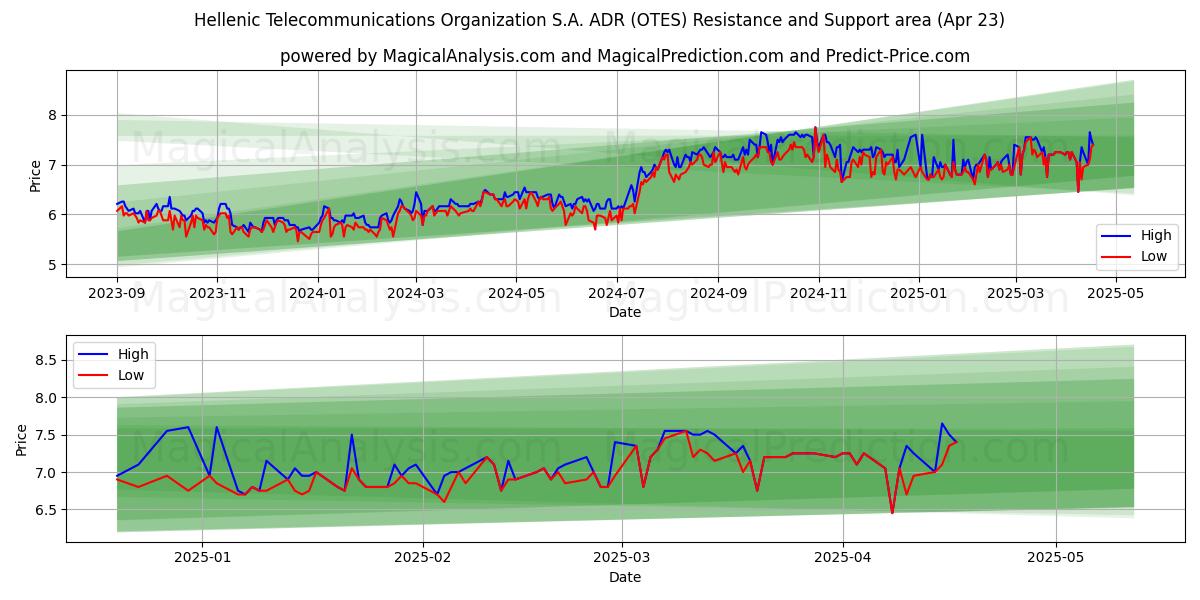
Task: Click the '8.5' y-axis label in bottom chart
Action: click(48, 360)
